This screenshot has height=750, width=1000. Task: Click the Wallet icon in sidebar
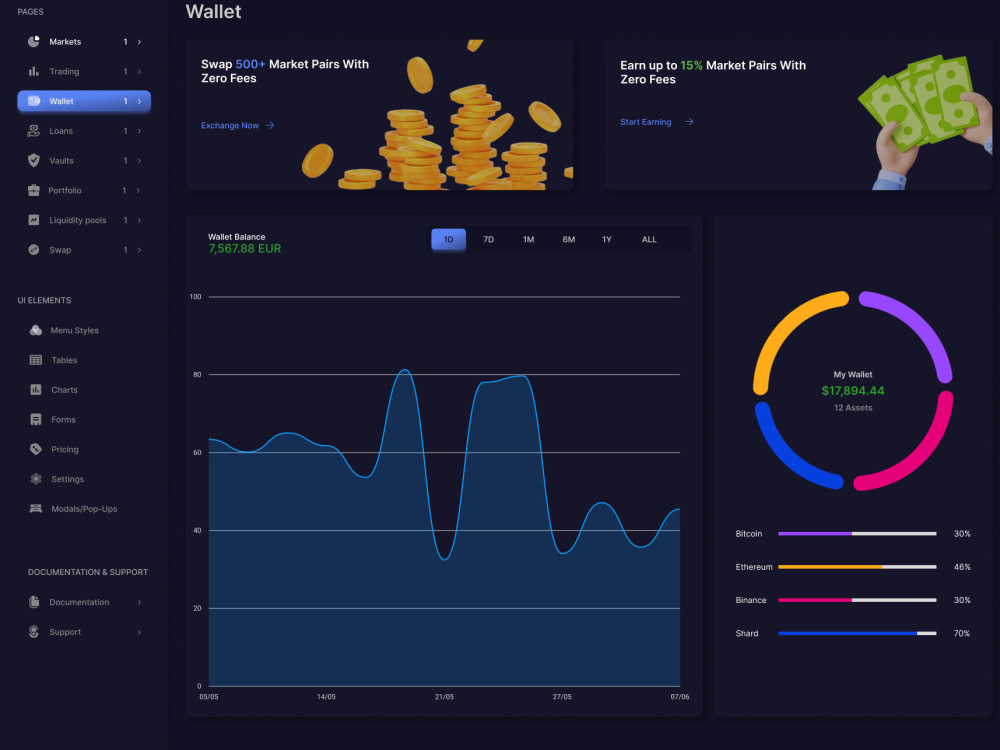(x=34, y=101)
